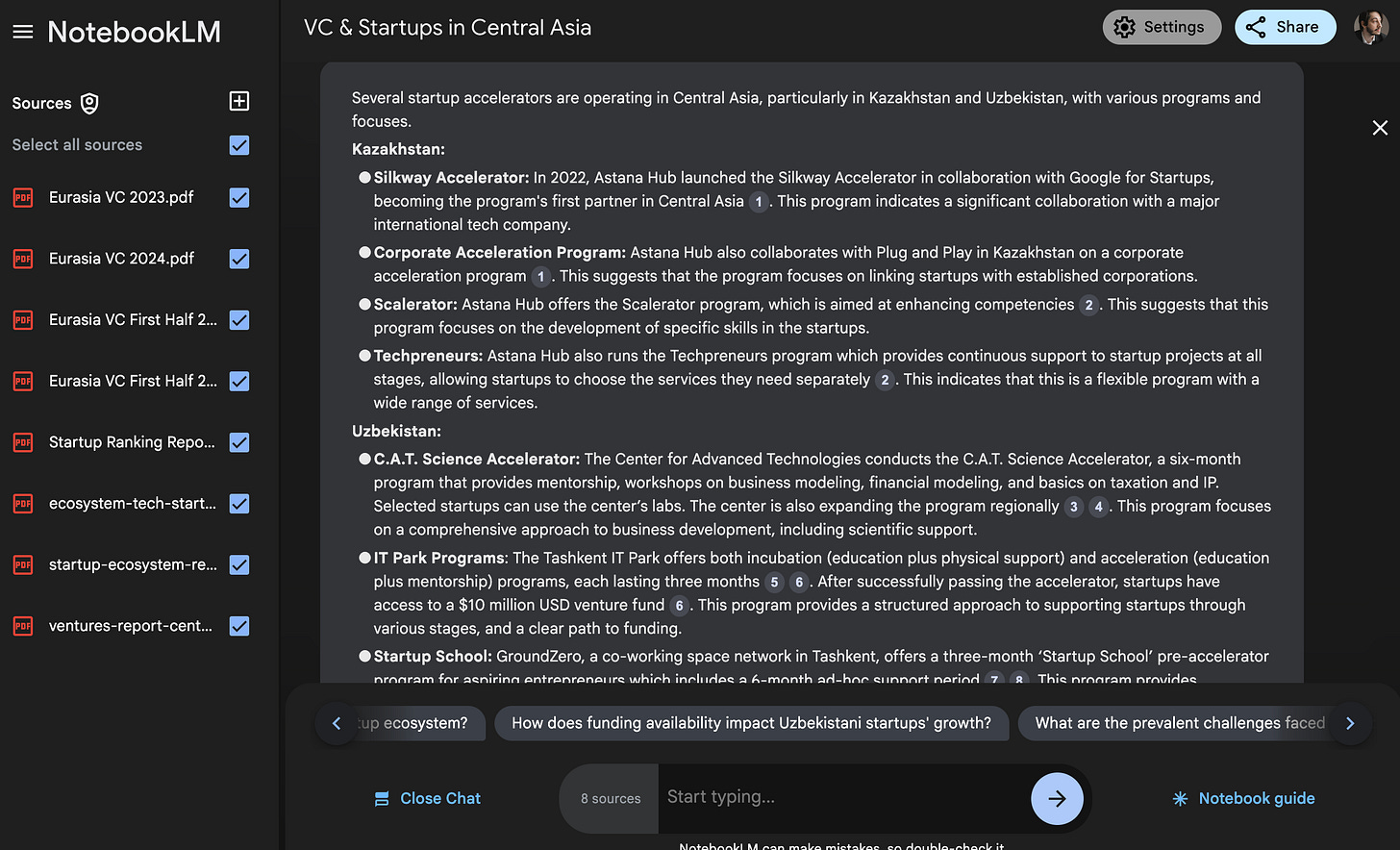Uncheck the Eurasia VC 2024.pdf source
1400x850 pixels.
(239, 259)
